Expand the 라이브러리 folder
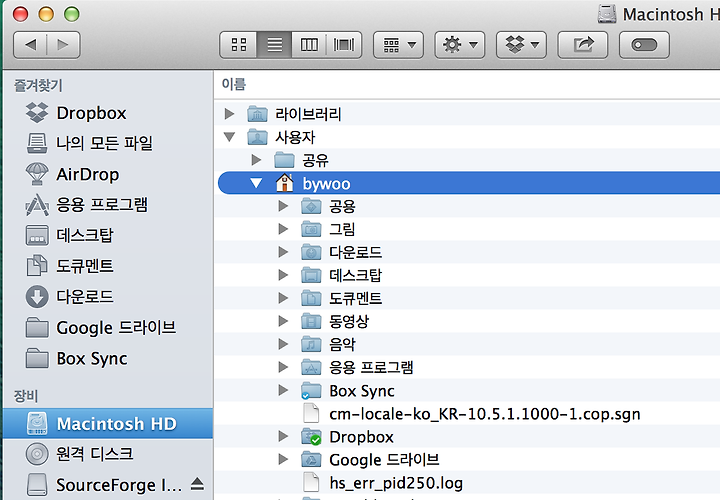Image resolution: width=720 pixels, height=500 pixels. tap(229, 113)
